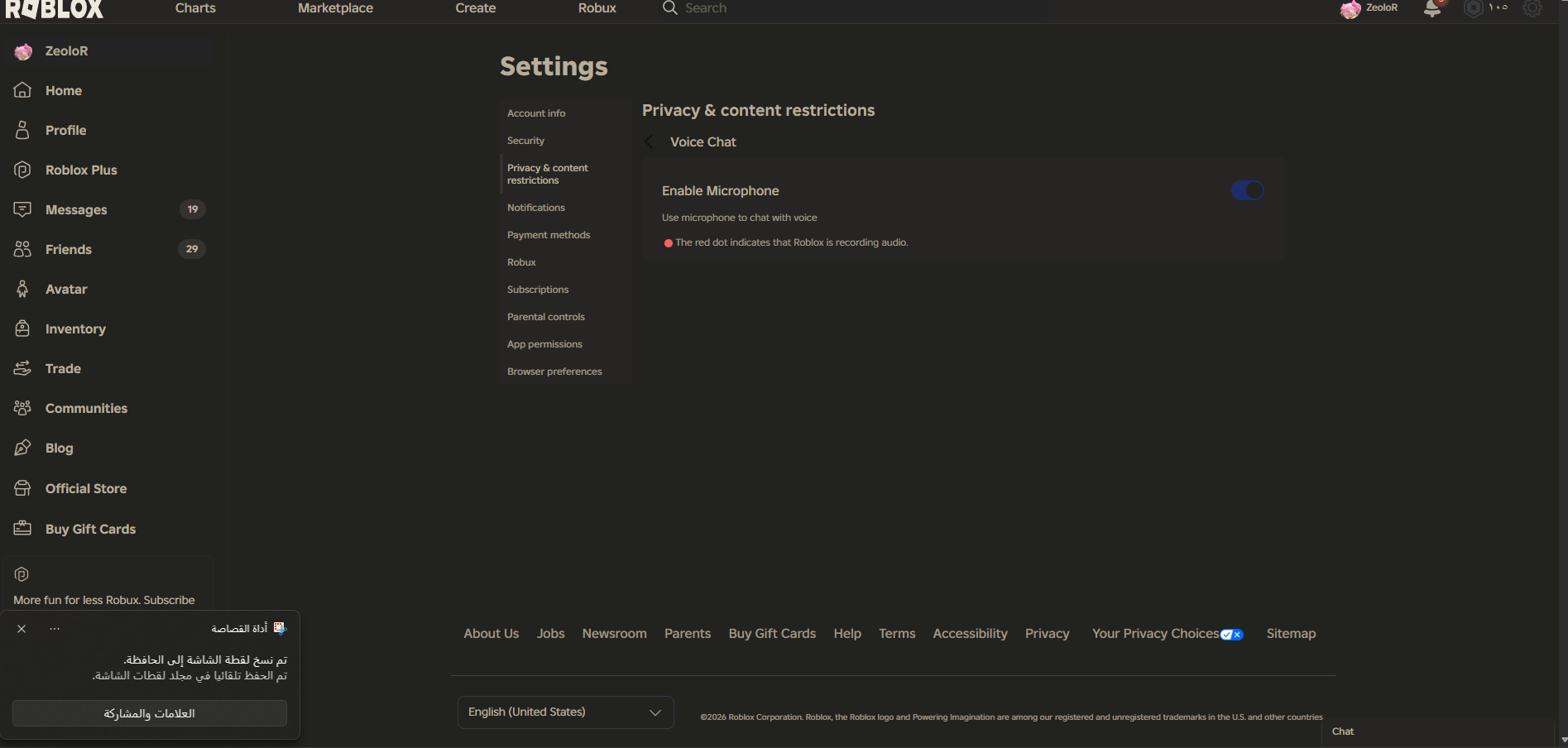The height and width of the screenshot is (748, 1568).
Task: Select Privacy & content restrictions section
Action: [566, 174]
